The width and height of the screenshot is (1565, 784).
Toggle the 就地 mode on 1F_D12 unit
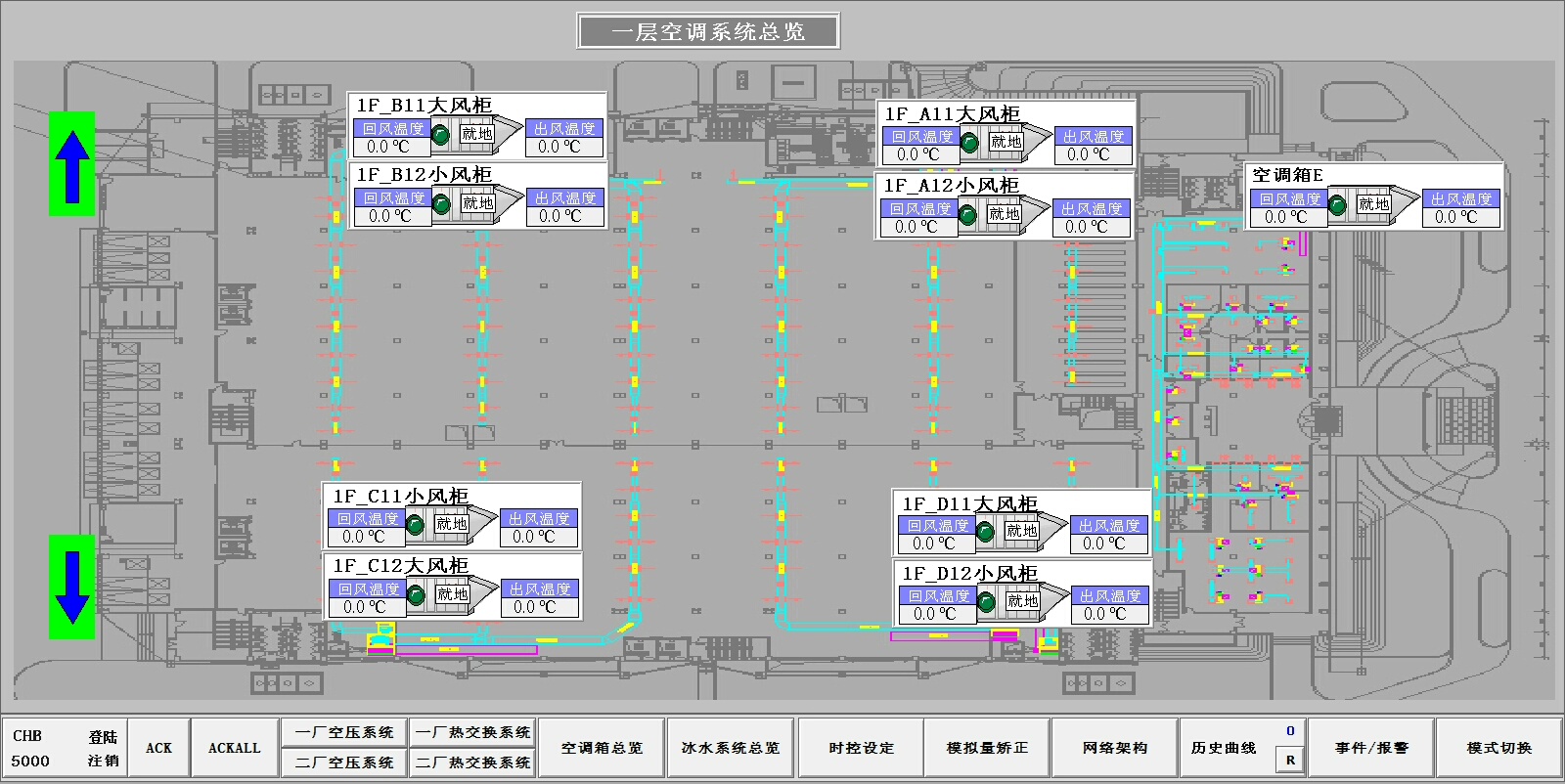click(1022, 602)
